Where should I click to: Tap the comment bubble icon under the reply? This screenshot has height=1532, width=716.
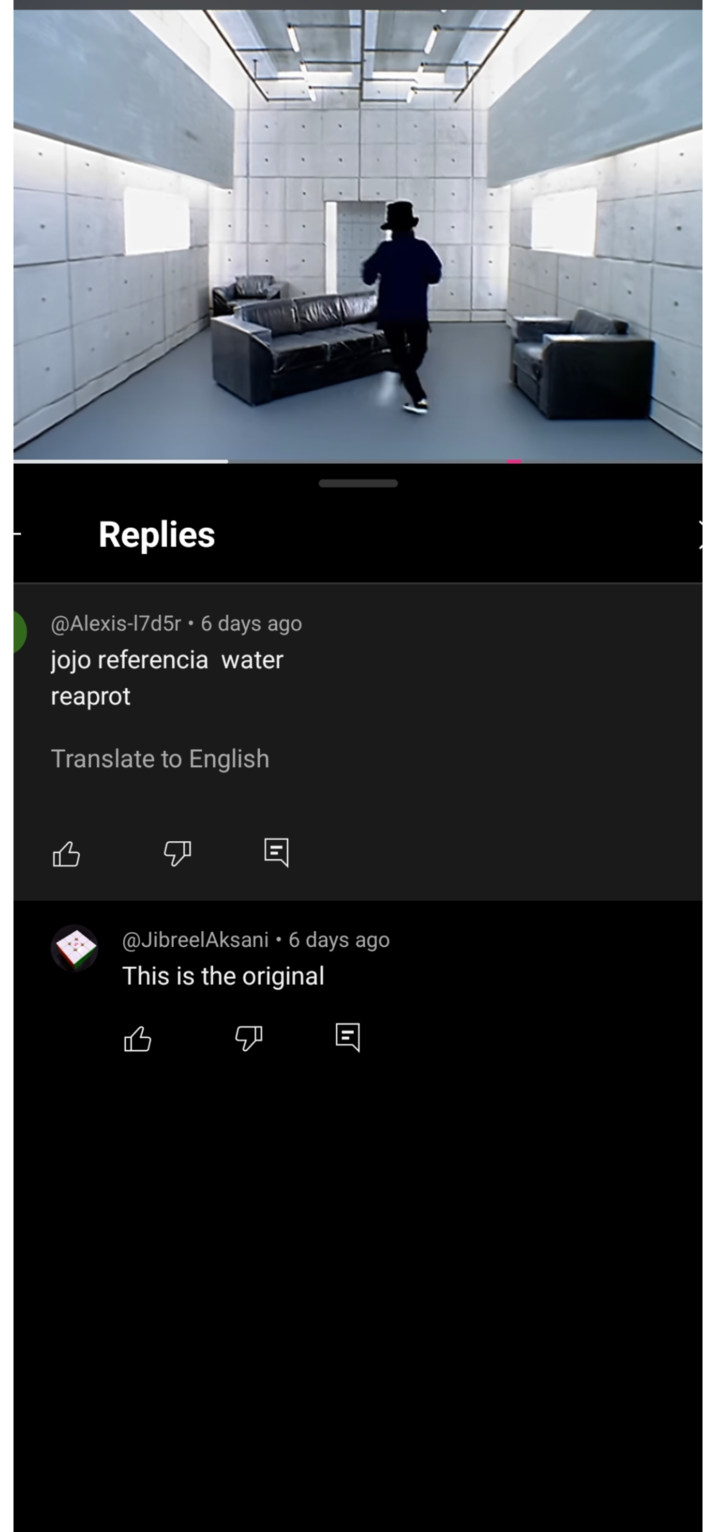(346, 1038)
